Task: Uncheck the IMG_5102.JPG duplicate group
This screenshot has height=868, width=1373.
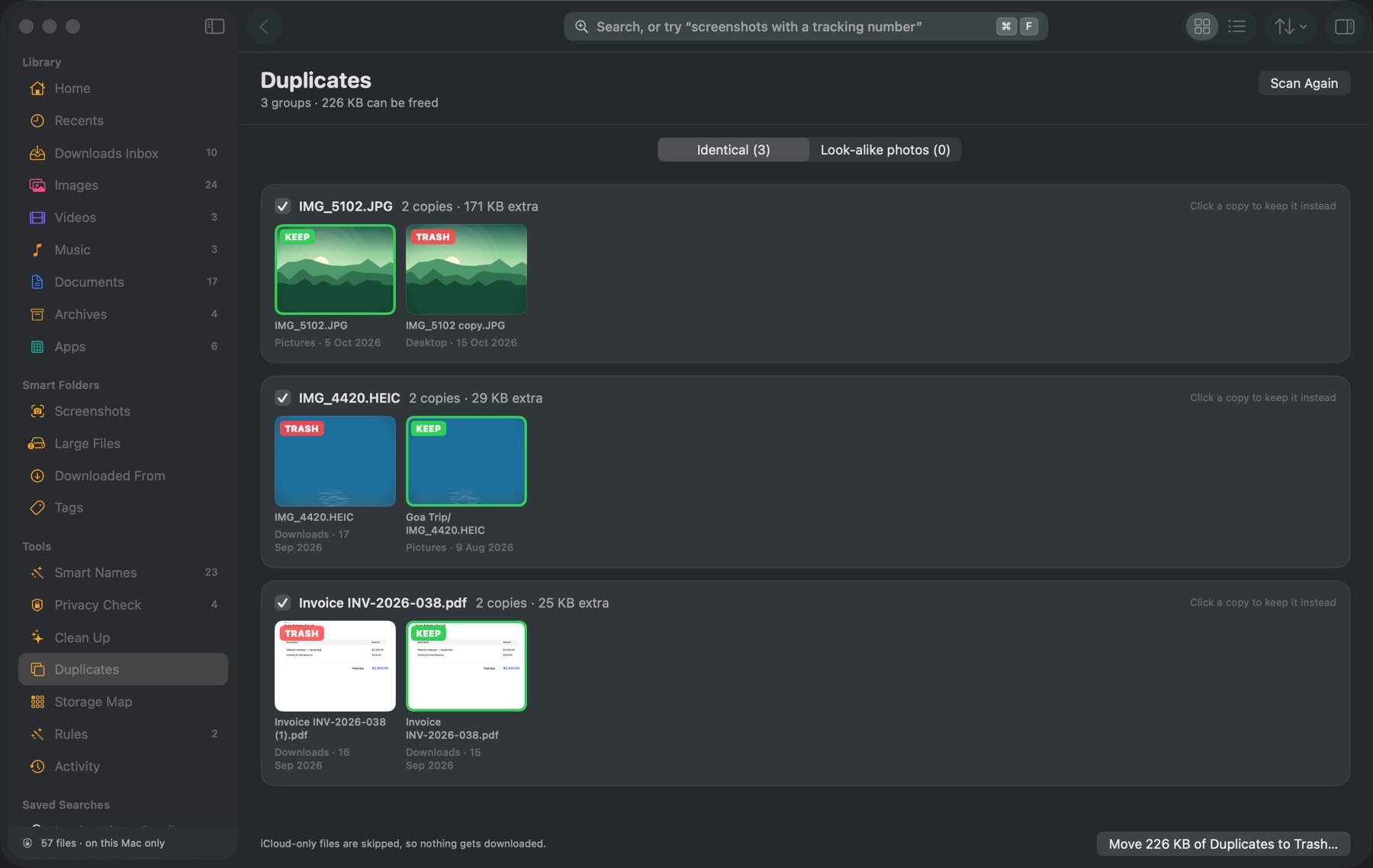Action: click(x=282, y=207)
